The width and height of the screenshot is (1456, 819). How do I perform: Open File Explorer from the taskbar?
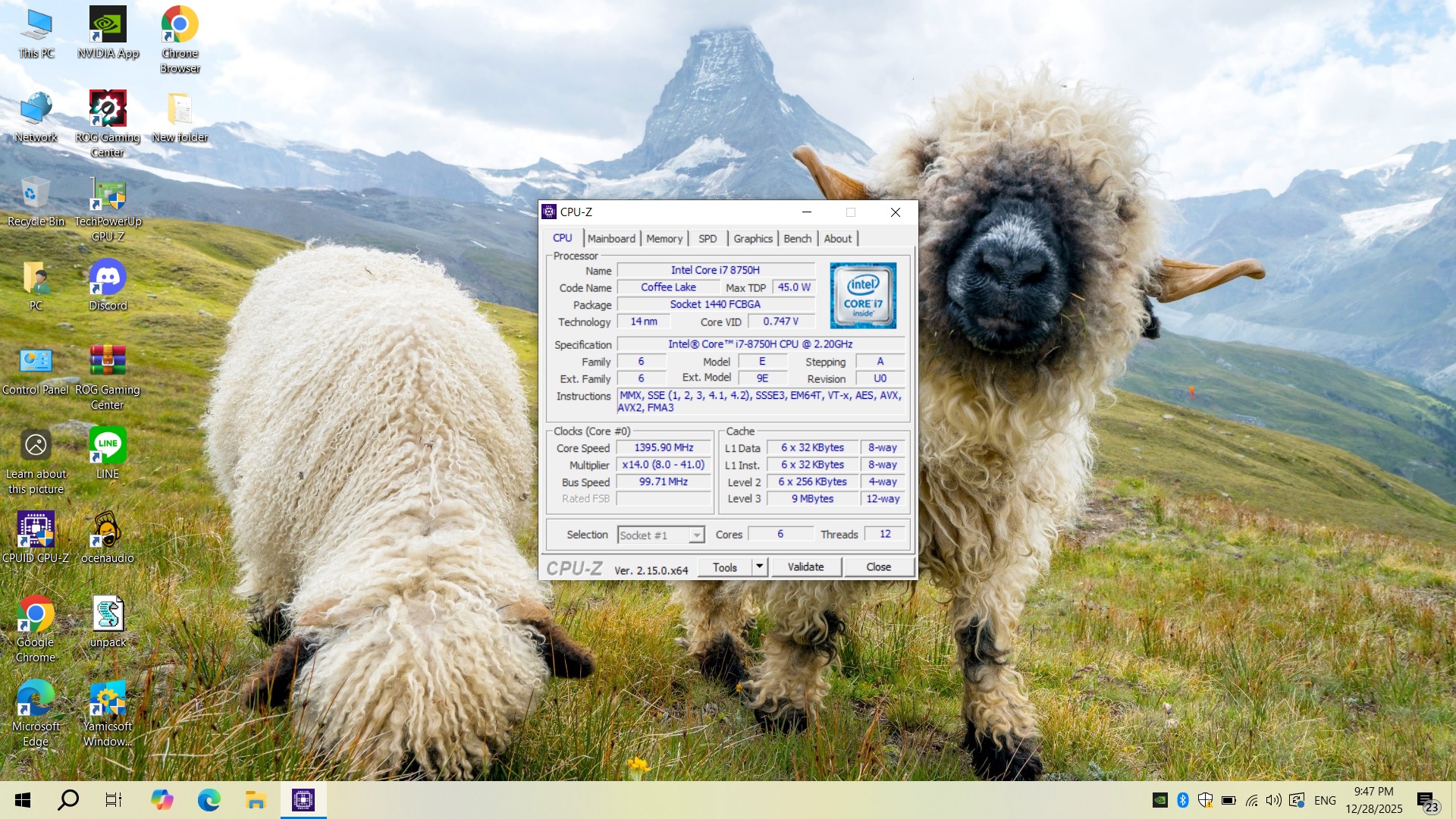pyautogui.click(x=256, y=799)
